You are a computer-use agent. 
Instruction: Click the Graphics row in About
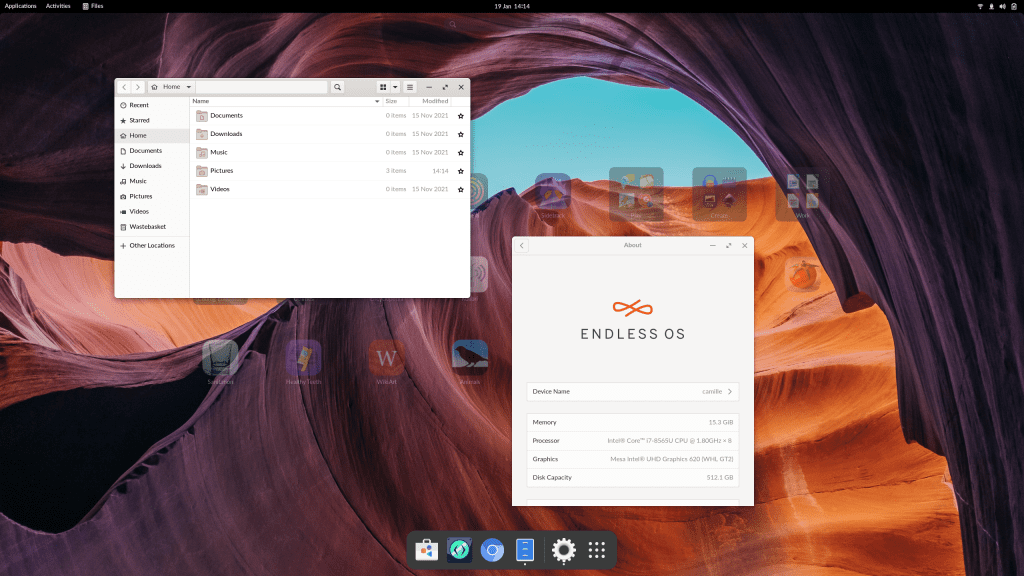pos(632,459)
